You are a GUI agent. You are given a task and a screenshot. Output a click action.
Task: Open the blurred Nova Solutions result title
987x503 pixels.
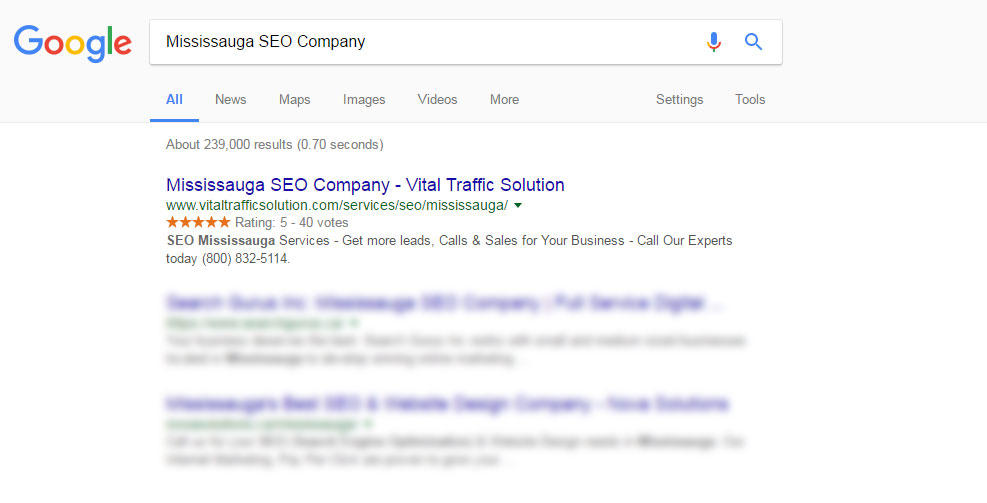click(447, 404)
